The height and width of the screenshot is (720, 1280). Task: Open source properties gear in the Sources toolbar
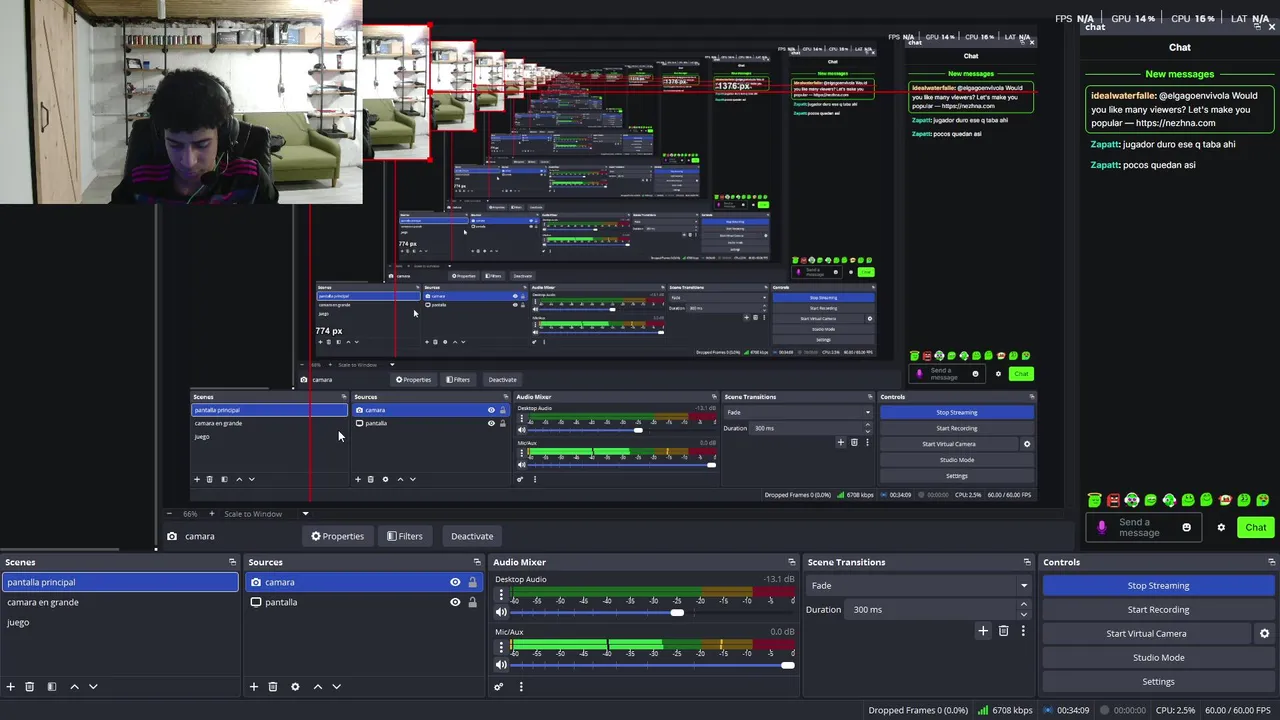[x=295, y=687]
